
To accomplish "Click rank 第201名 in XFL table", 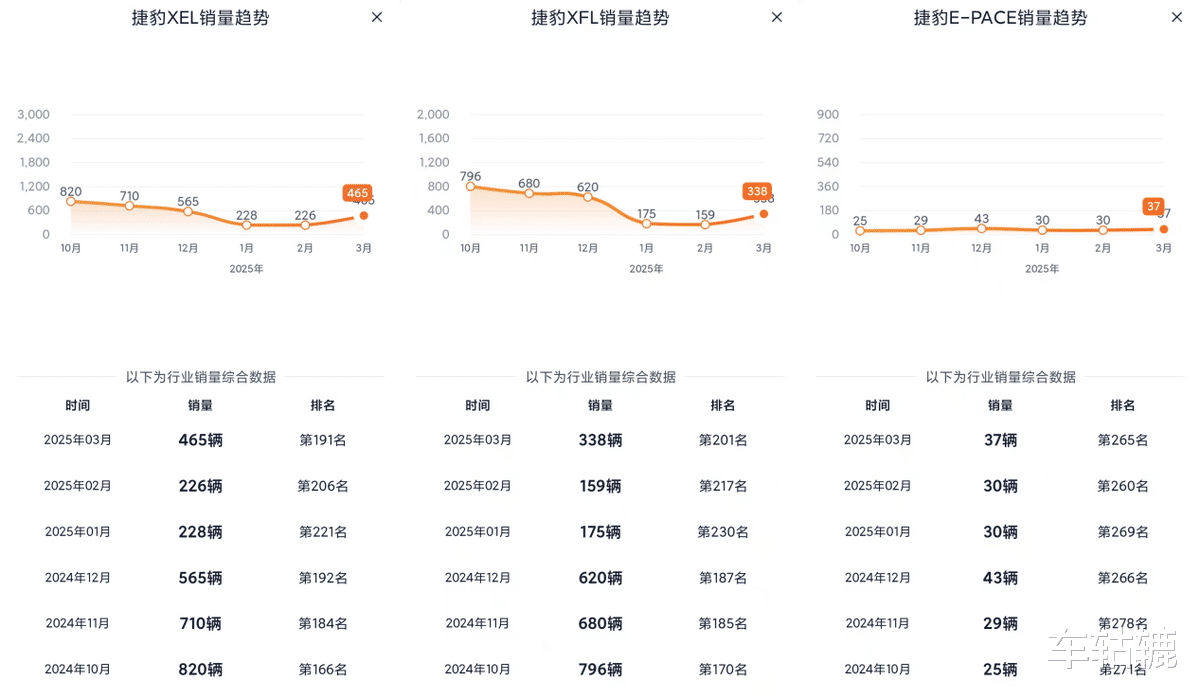I will tap(723, 440).
